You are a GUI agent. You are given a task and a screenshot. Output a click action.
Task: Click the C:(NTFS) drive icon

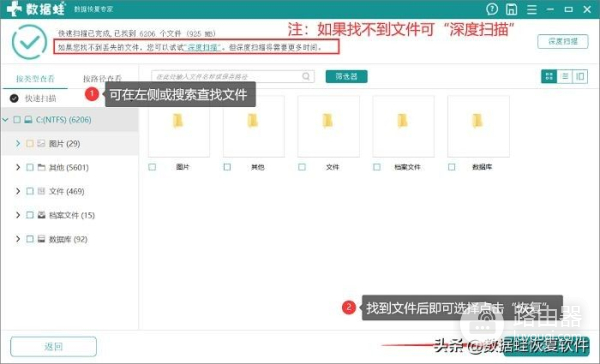coord(28,120)
